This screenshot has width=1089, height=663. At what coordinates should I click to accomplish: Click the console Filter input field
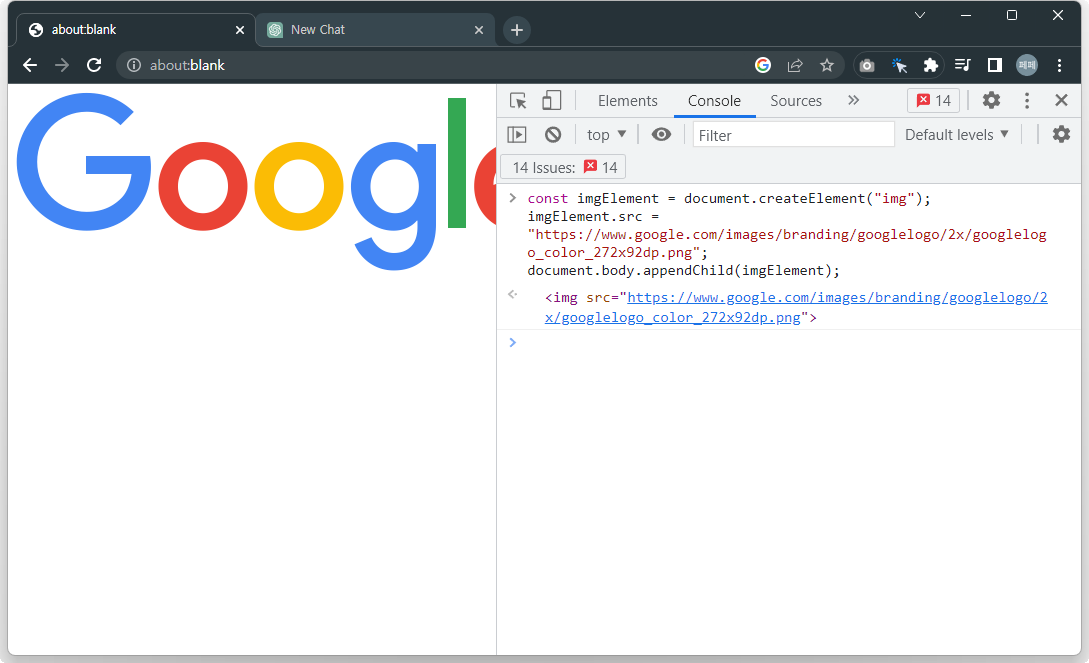click(793, 135)
